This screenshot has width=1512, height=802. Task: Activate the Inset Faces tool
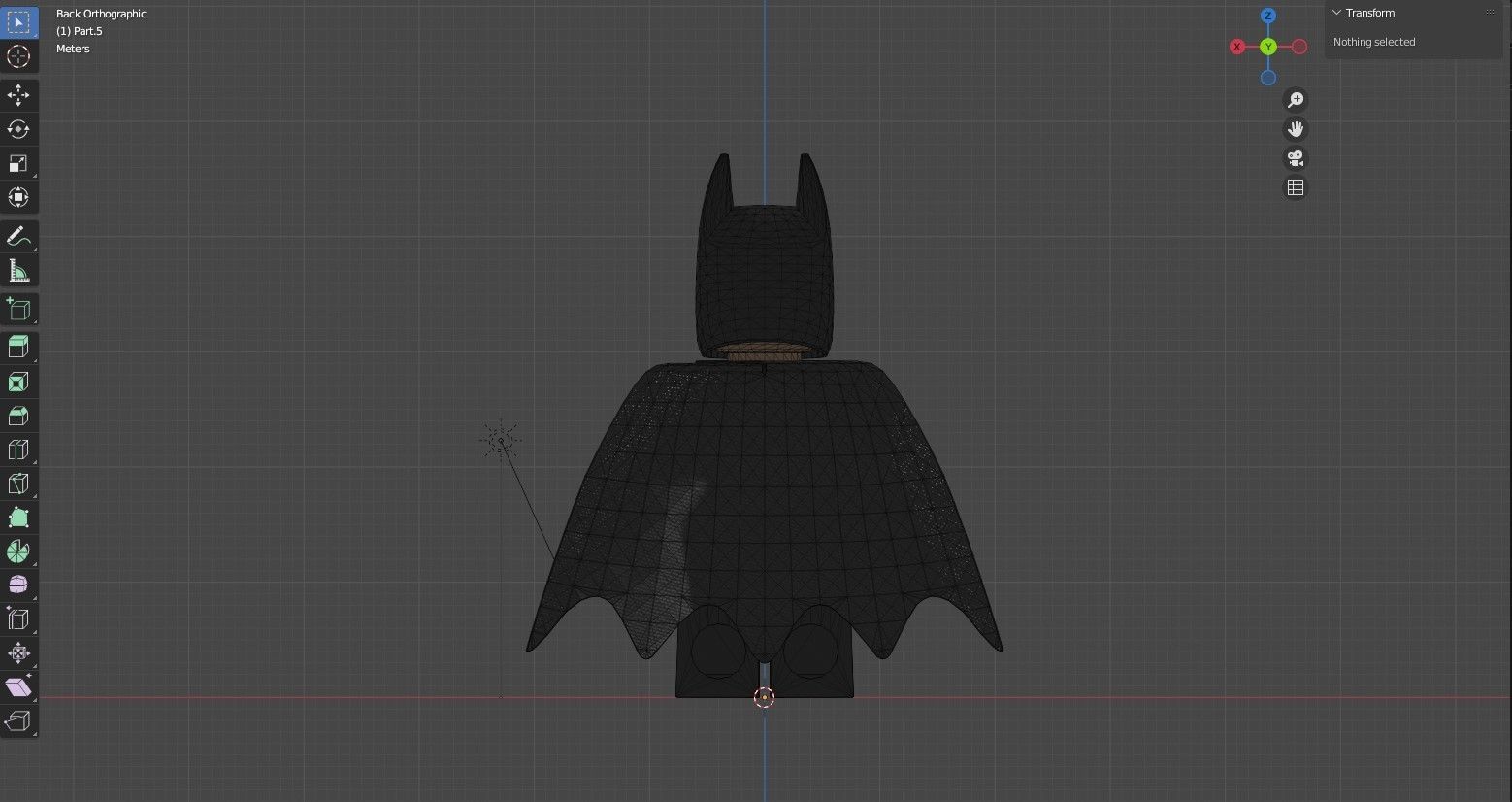18,382
